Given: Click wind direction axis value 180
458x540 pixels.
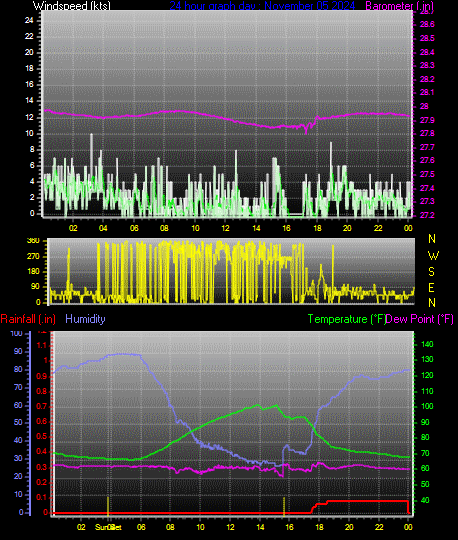Looking at the screenshot, I should coord(33,271).
